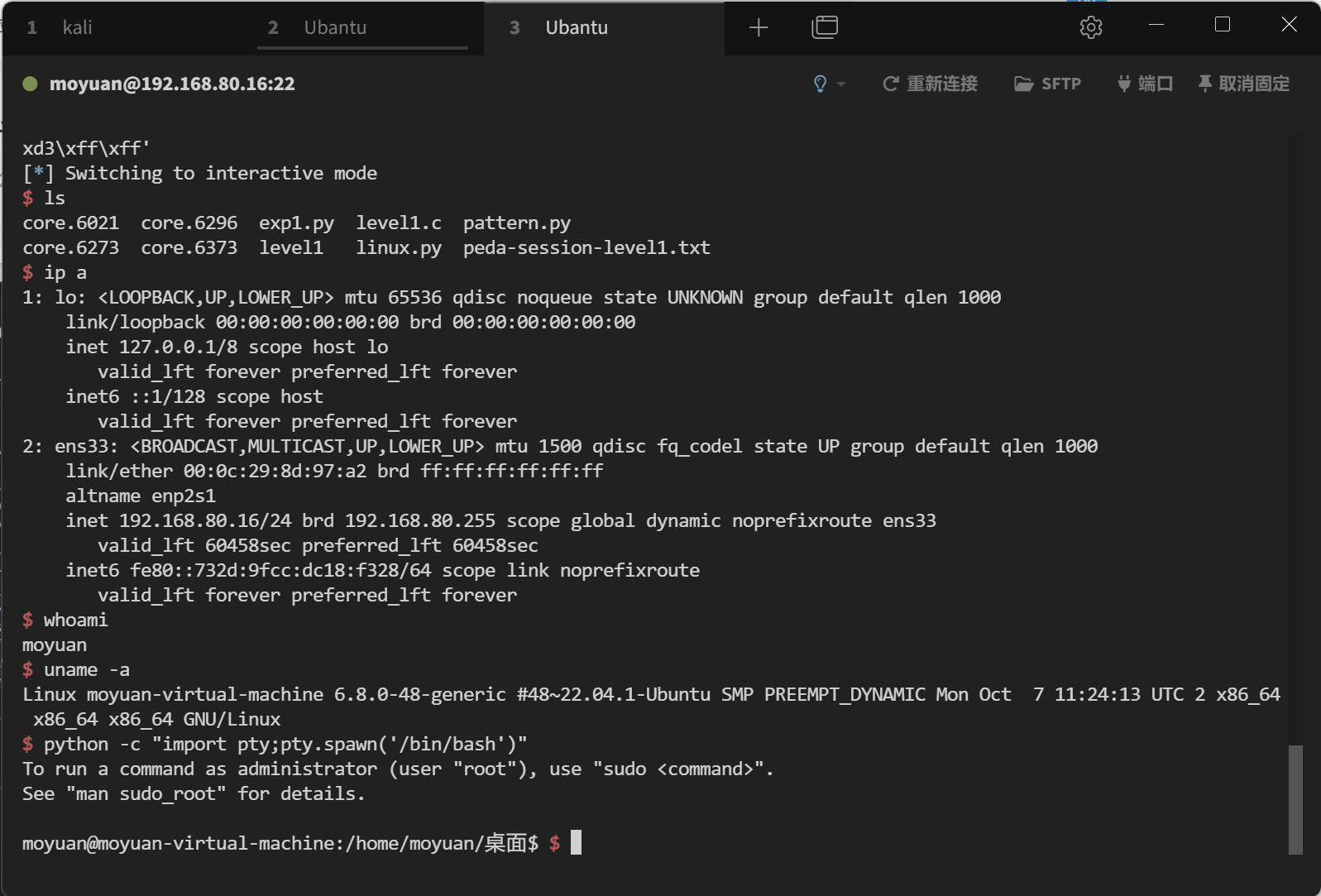Select the active tab 3 Ubantu
This screenshot has height=896, width=1321.
[577, 28]
